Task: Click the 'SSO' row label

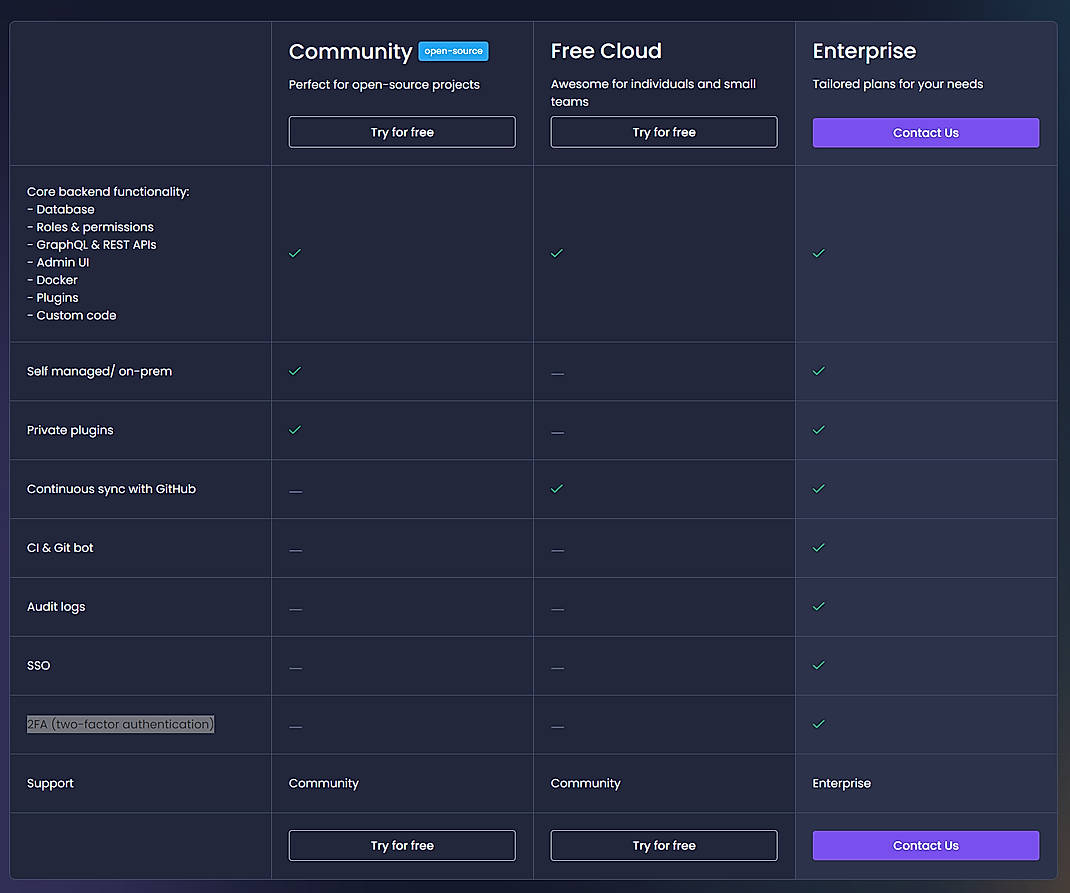Action: point(38,665)
